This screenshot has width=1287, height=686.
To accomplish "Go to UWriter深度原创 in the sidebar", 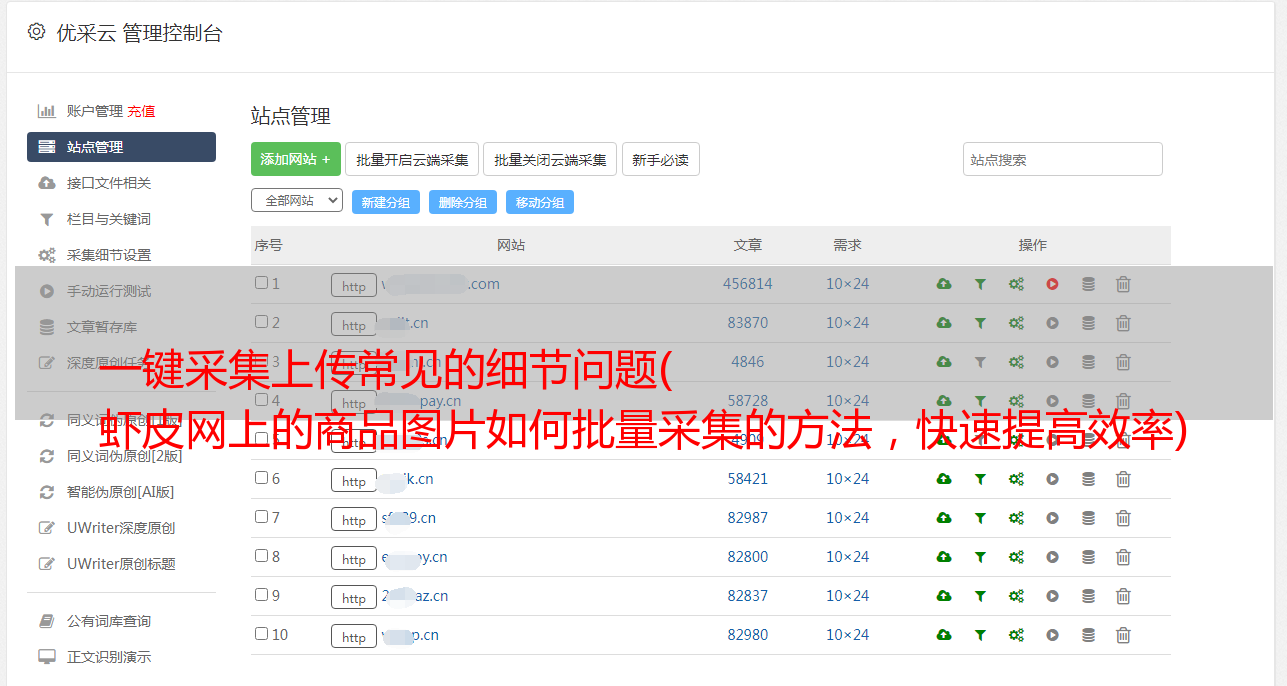I will pyautogui.click(x=121, y=528).
